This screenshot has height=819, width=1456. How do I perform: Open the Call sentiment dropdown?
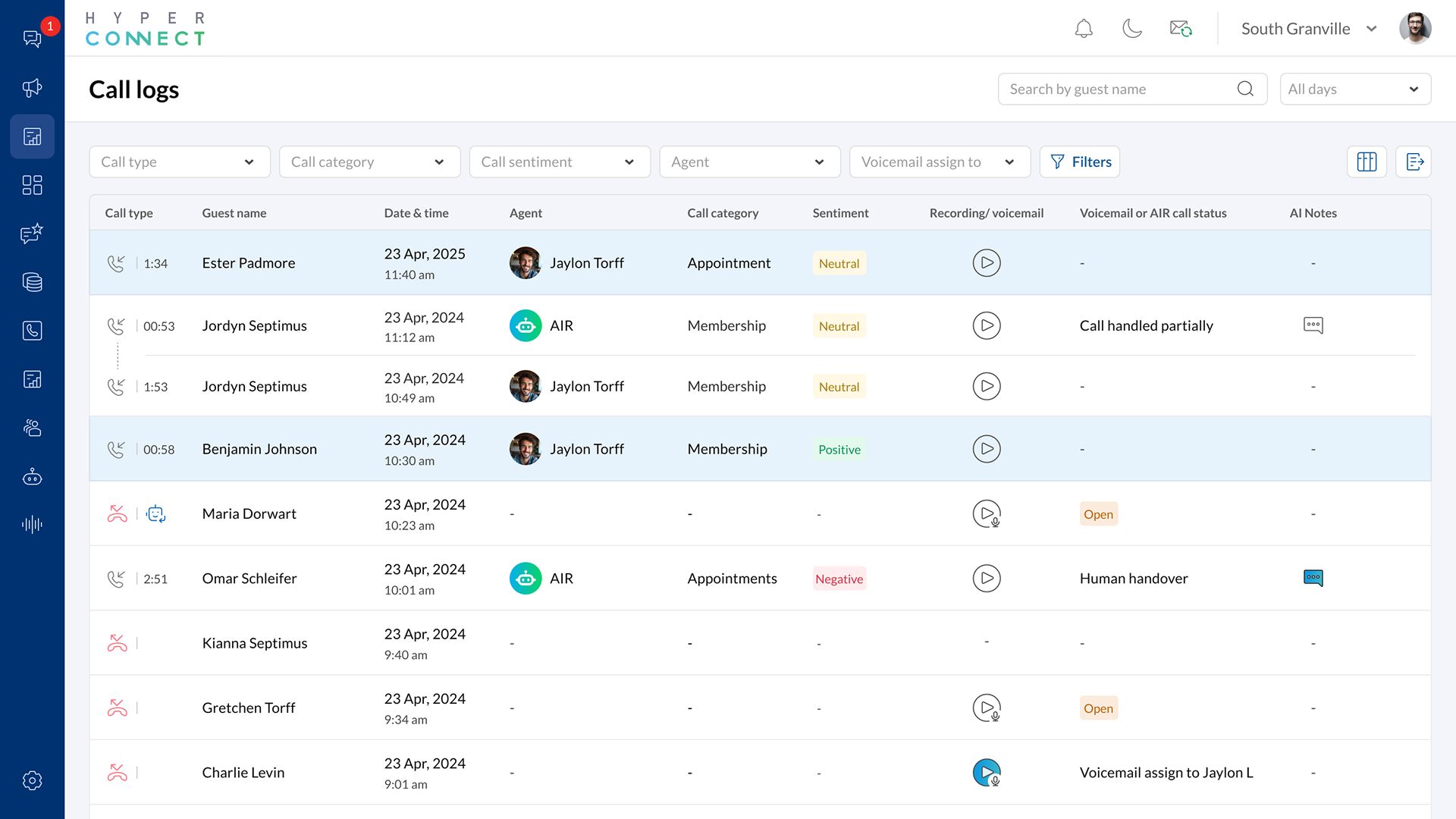pyautogui.click(x=560, y=162)
